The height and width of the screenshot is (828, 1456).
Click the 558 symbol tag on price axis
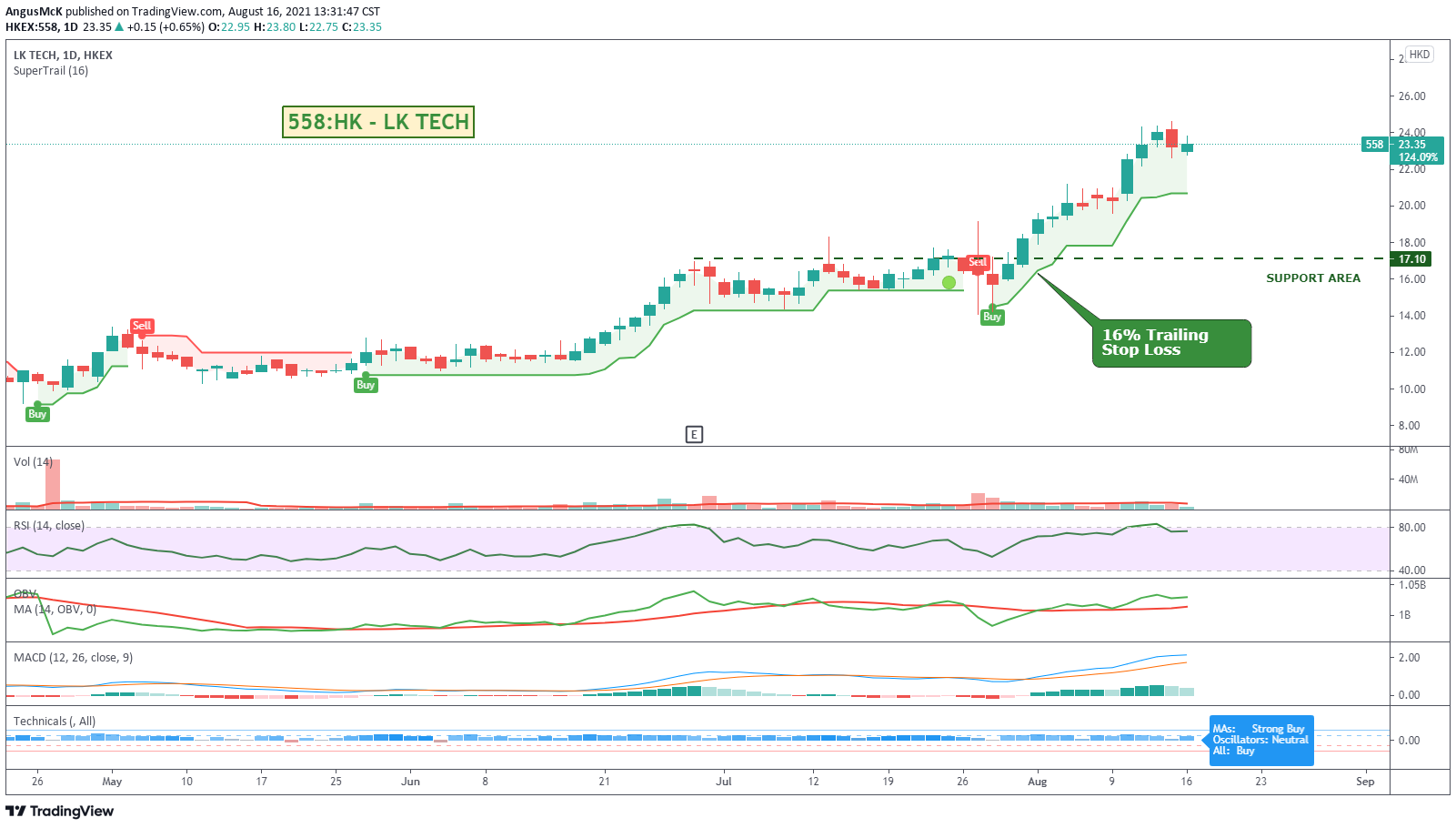(x=1374, y=145)
